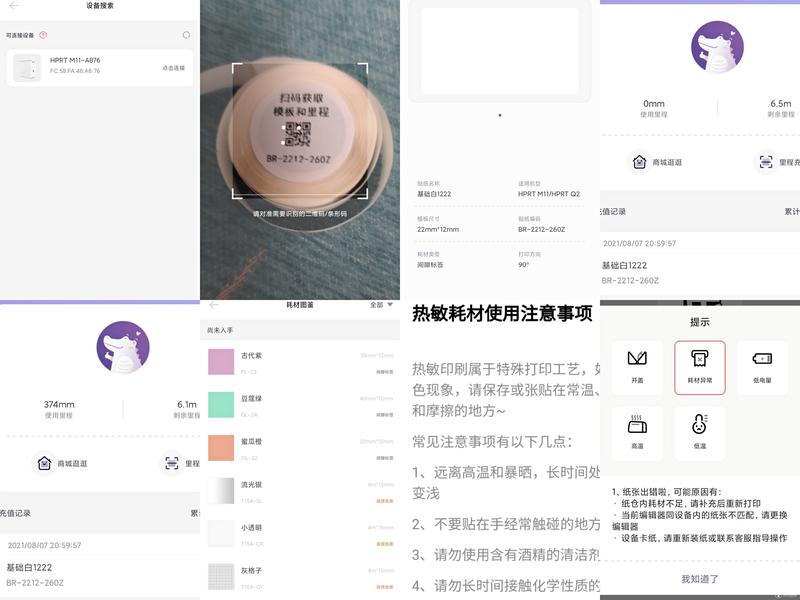Expand the 全部 filter dropdown
800x600 pixels.
pyautogui.click(x=381, y=305)
